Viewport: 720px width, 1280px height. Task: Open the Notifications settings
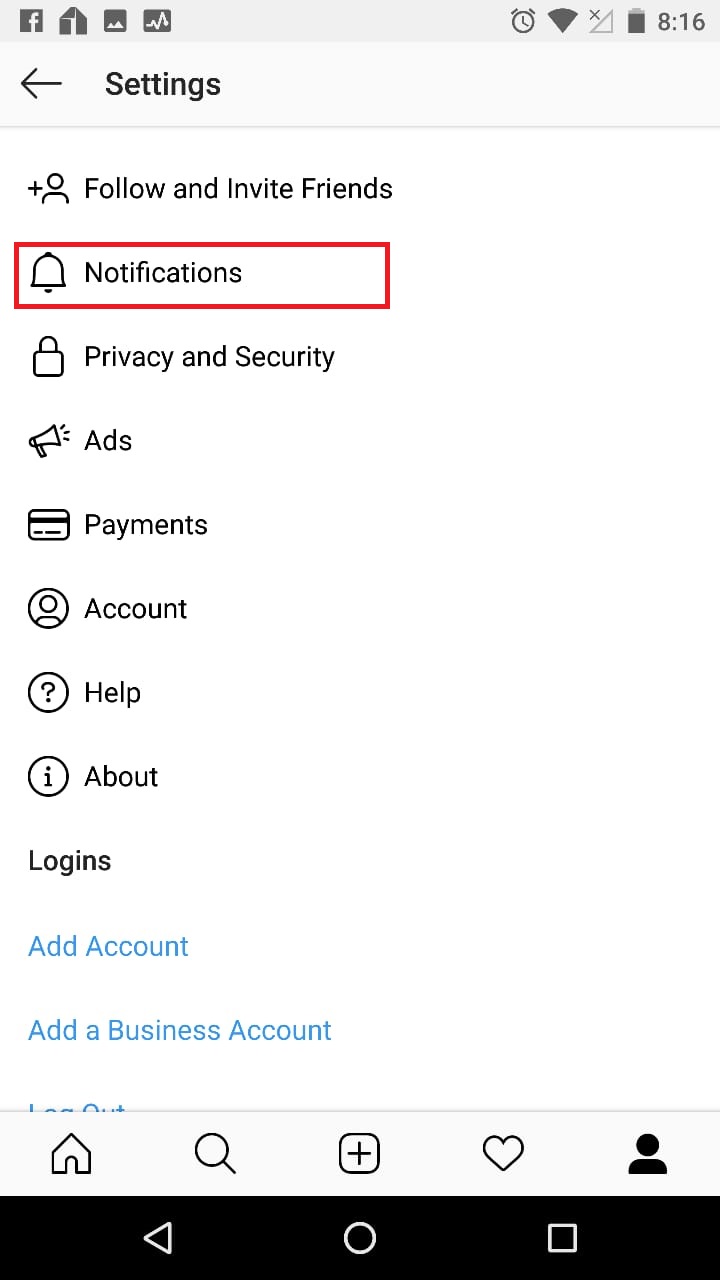201,274
